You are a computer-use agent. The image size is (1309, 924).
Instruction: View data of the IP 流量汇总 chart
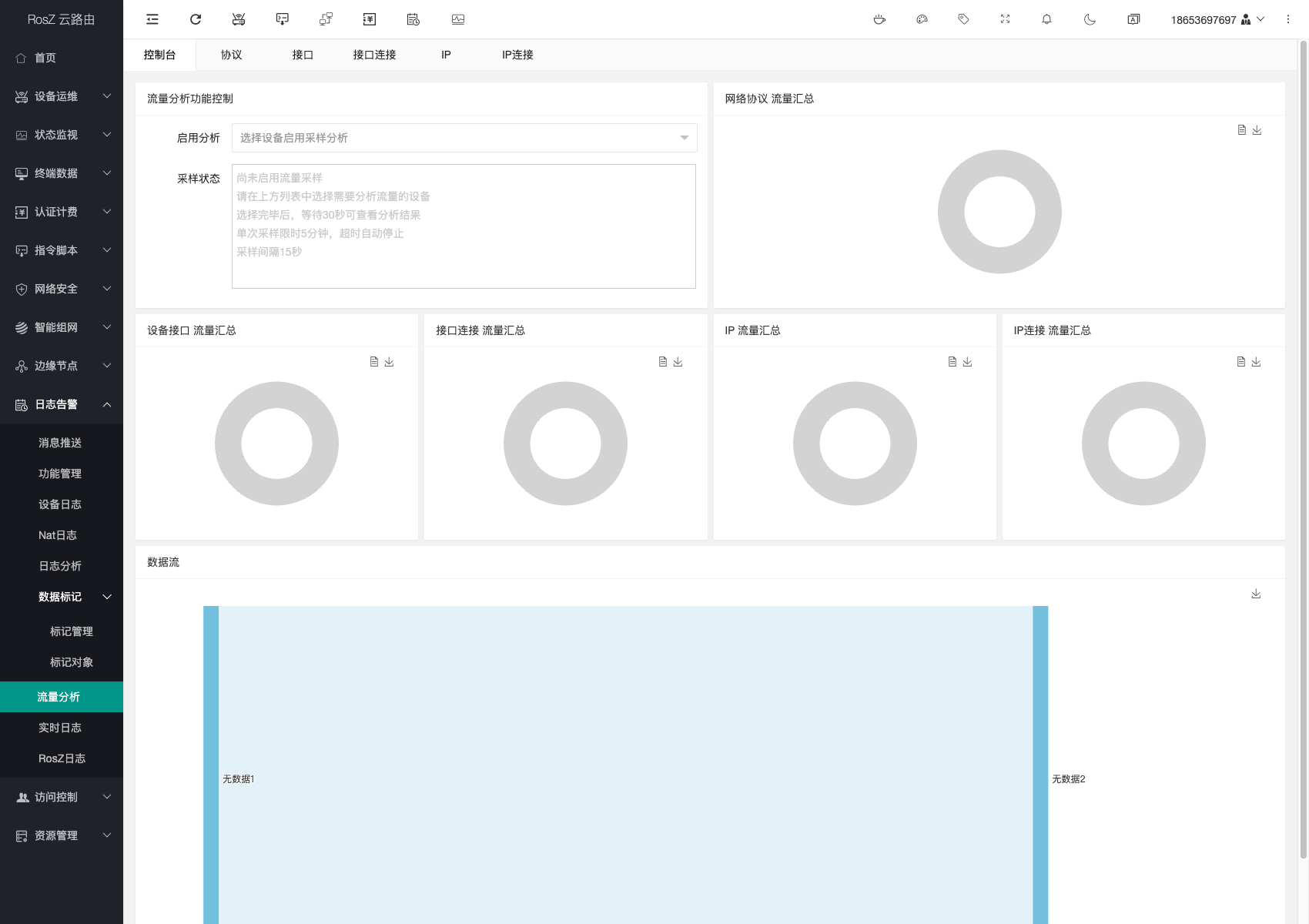click(952, 362)
